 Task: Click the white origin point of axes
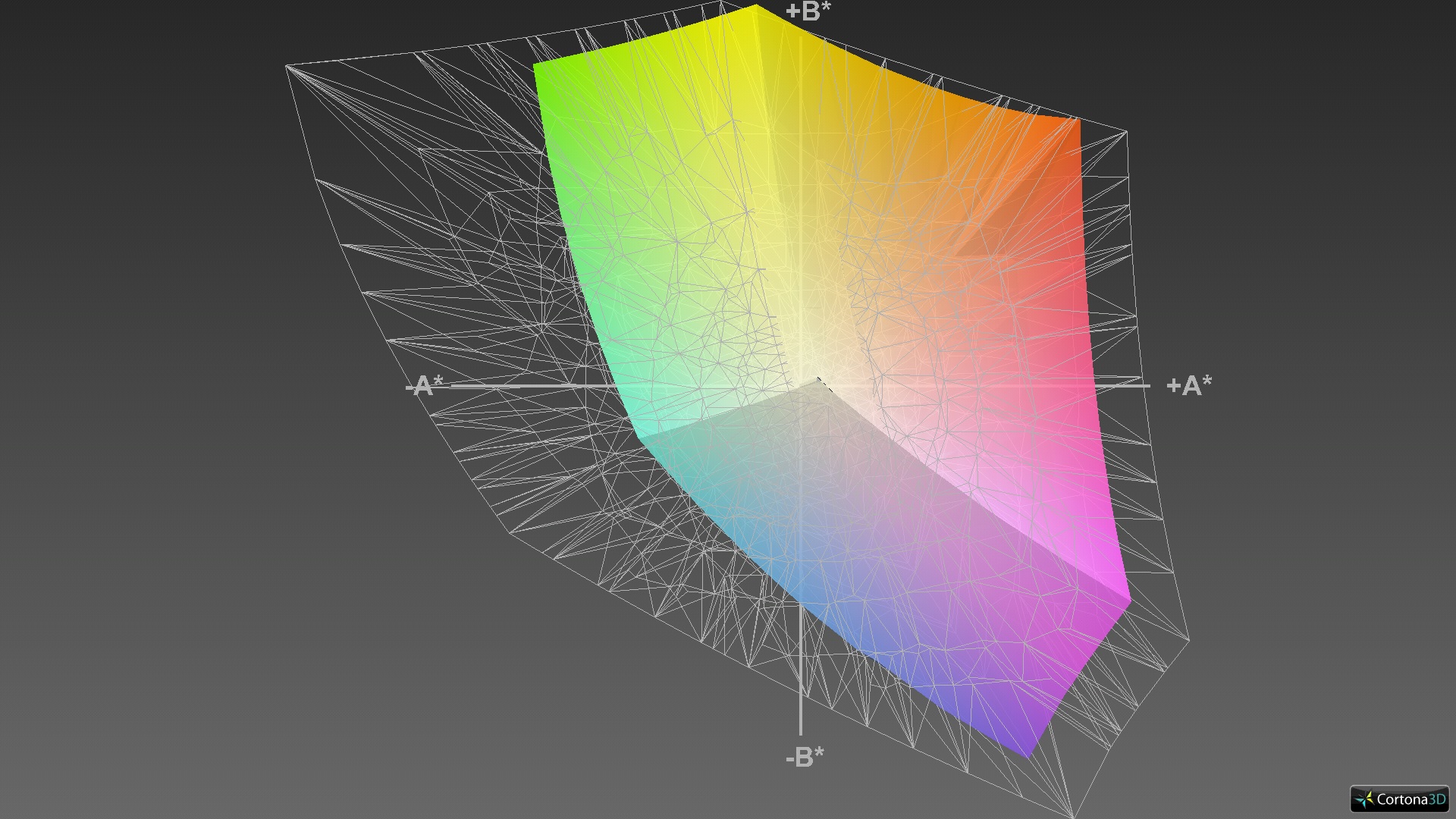coord(814,379)
